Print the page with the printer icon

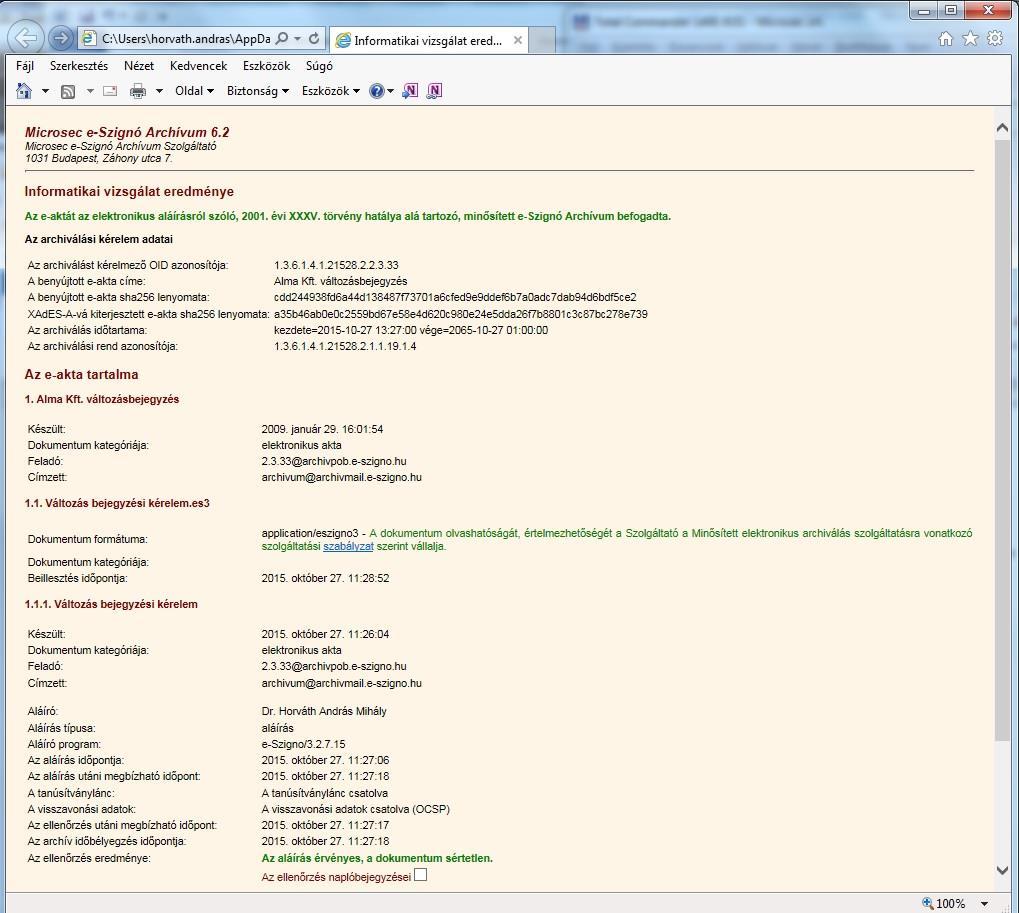tap(138, 91)
